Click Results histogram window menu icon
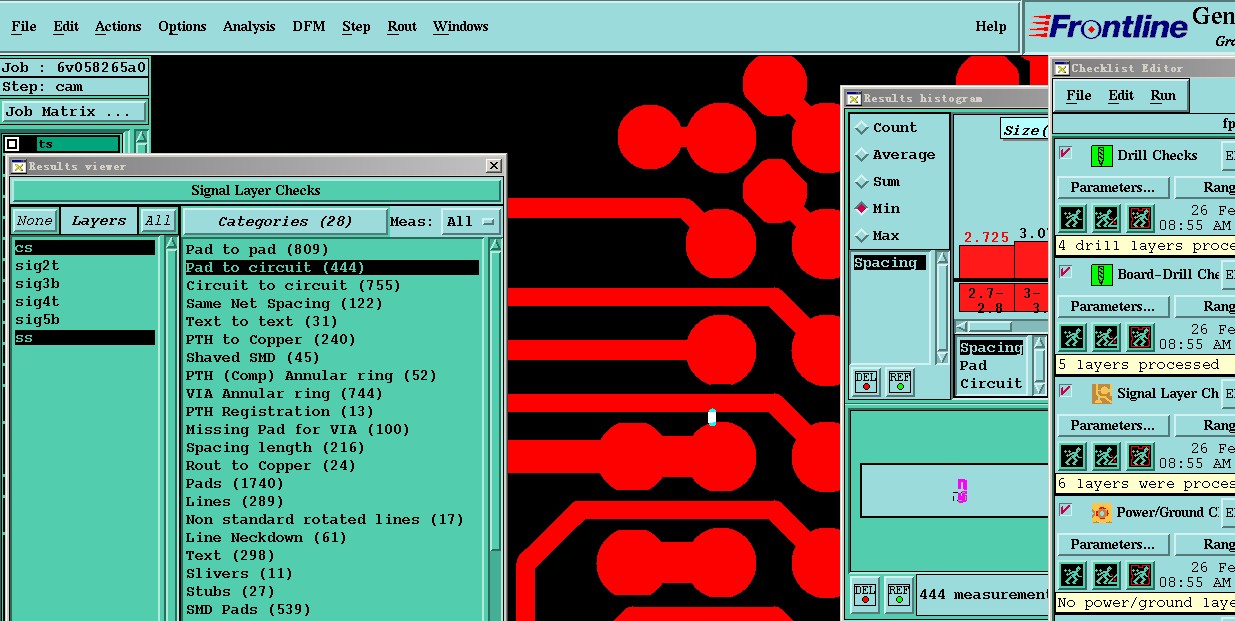This screenshot has height=621, width=1235. pos(854,98)
